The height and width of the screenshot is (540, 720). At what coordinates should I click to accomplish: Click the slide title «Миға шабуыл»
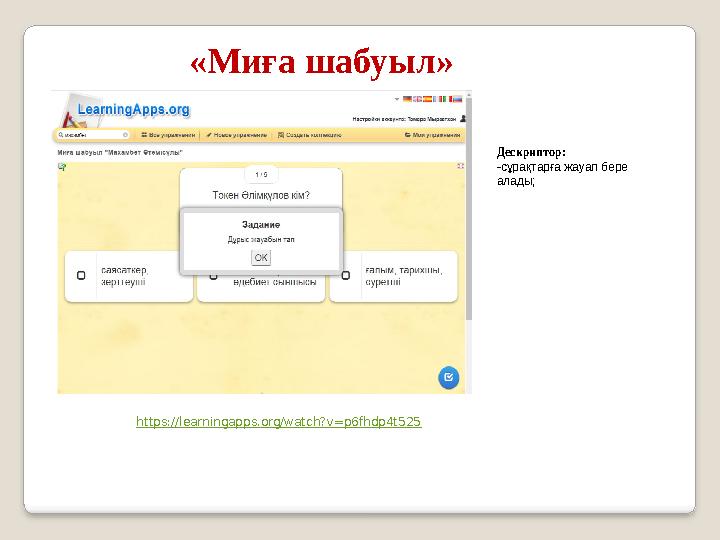321,62
